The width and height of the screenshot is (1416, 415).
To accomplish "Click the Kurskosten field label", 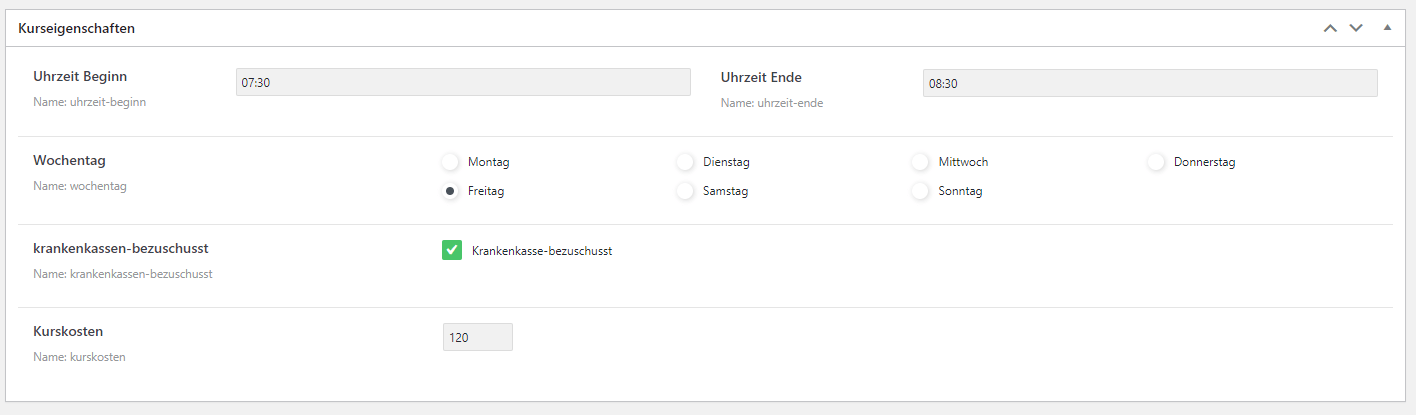I will [68, 330].
